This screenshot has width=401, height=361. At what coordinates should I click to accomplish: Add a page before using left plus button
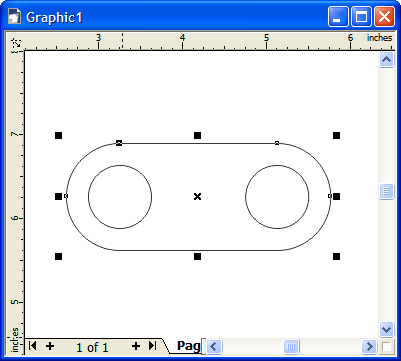pyautogui.click(x=50, y=346)
